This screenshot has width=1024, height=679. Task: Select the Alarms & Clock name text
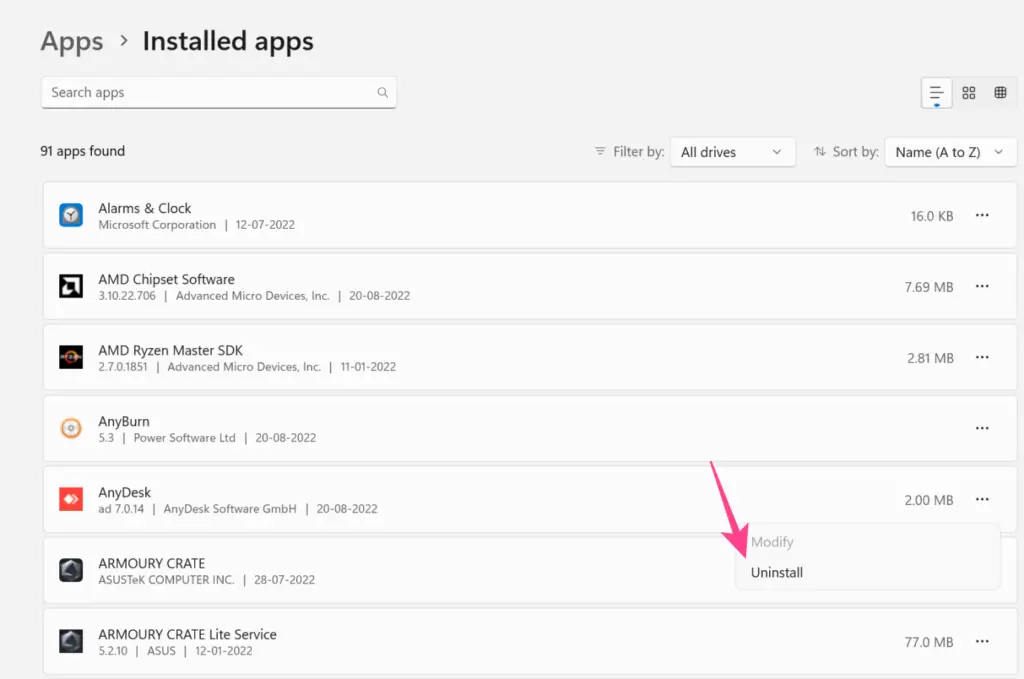pyautogui.click(x=144, y=208)
